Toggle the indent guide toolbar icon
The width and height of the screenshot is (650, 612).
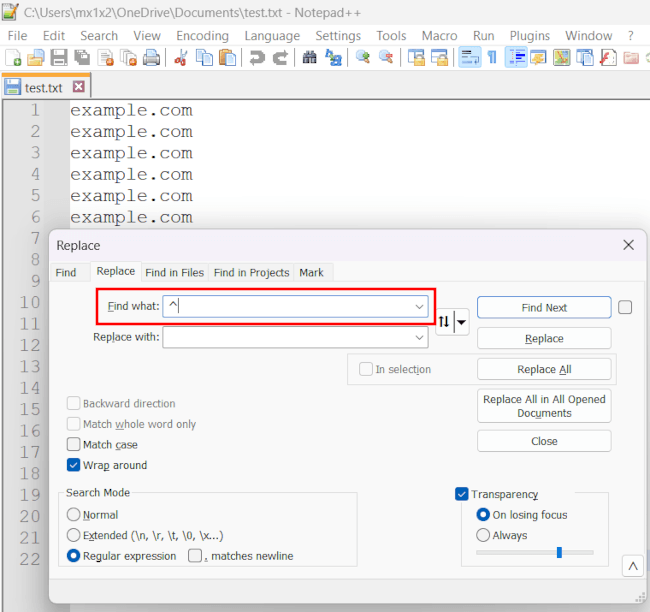(x=516, y=58)
